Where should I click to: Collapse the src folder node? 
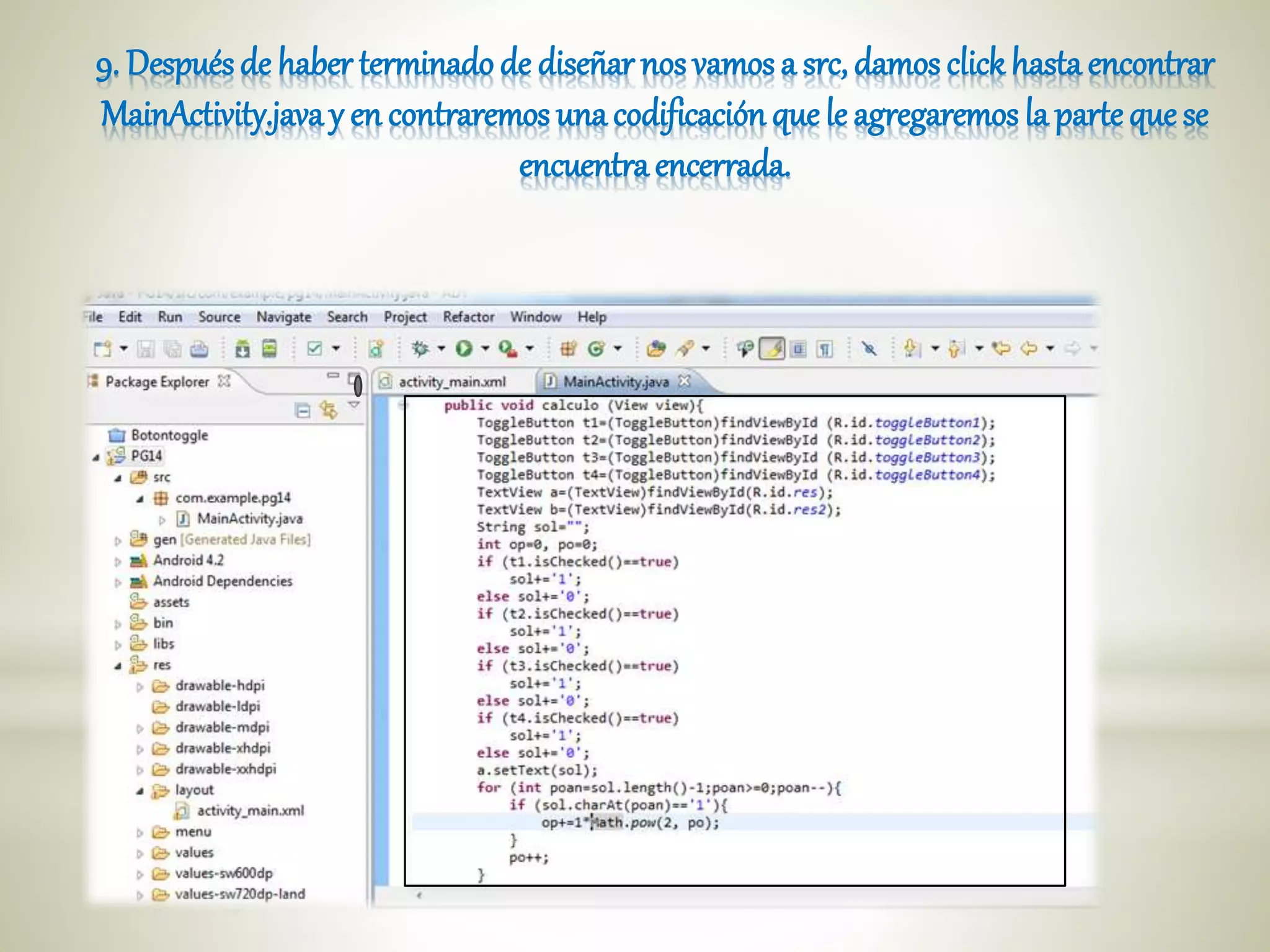coord(118,478)
